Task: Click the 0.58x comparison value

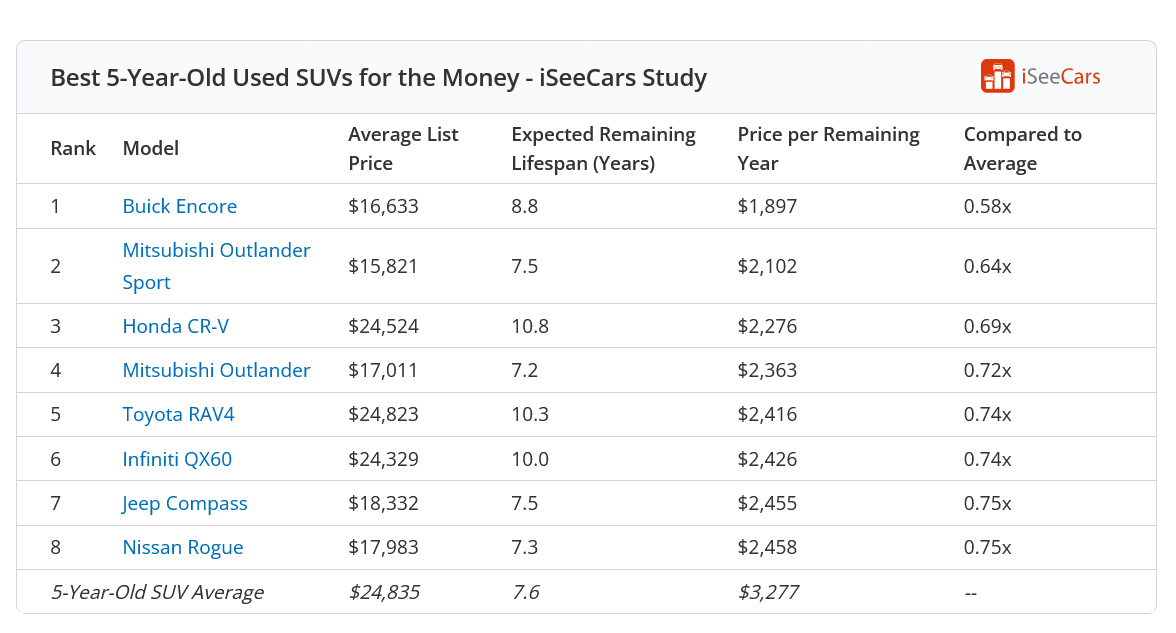Action: tap(987, 206)
